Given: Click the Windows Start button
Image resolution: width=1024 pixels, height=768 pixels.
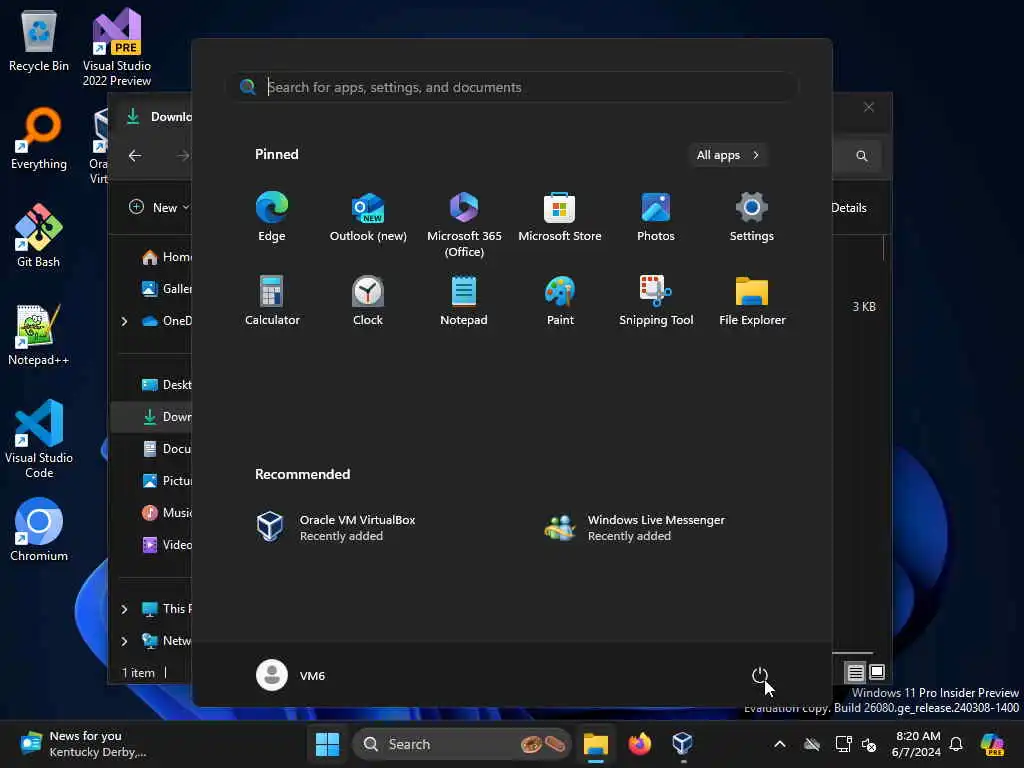Looking at the screenshot, I should tap(327, 744).
